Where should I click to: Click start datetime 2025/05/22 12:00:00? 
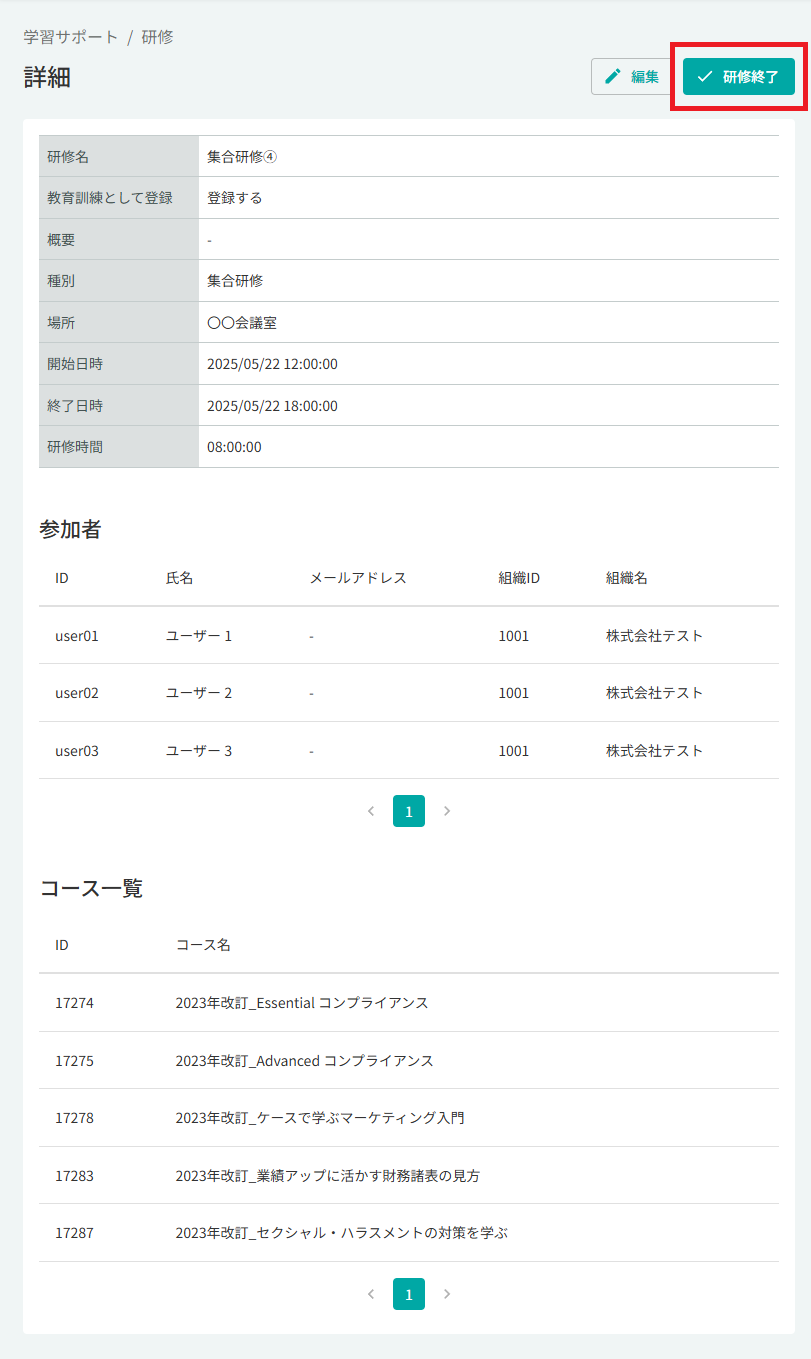pyautogui.click(x=272, y=364)
